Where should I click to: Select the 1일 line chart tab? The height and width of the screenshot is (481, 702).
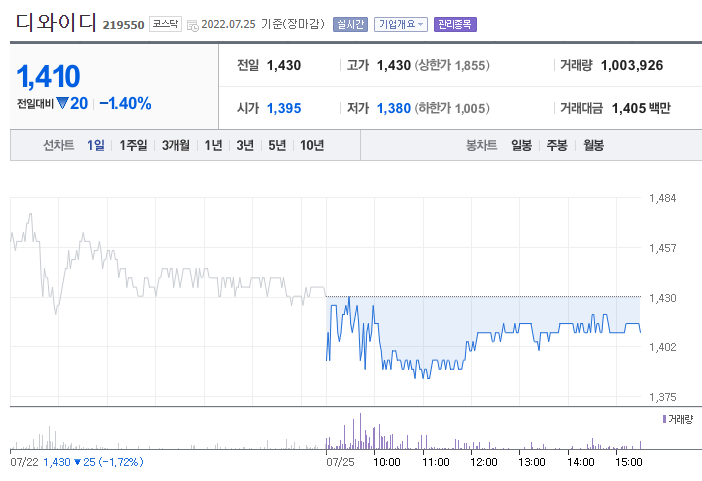click(95, 145)
